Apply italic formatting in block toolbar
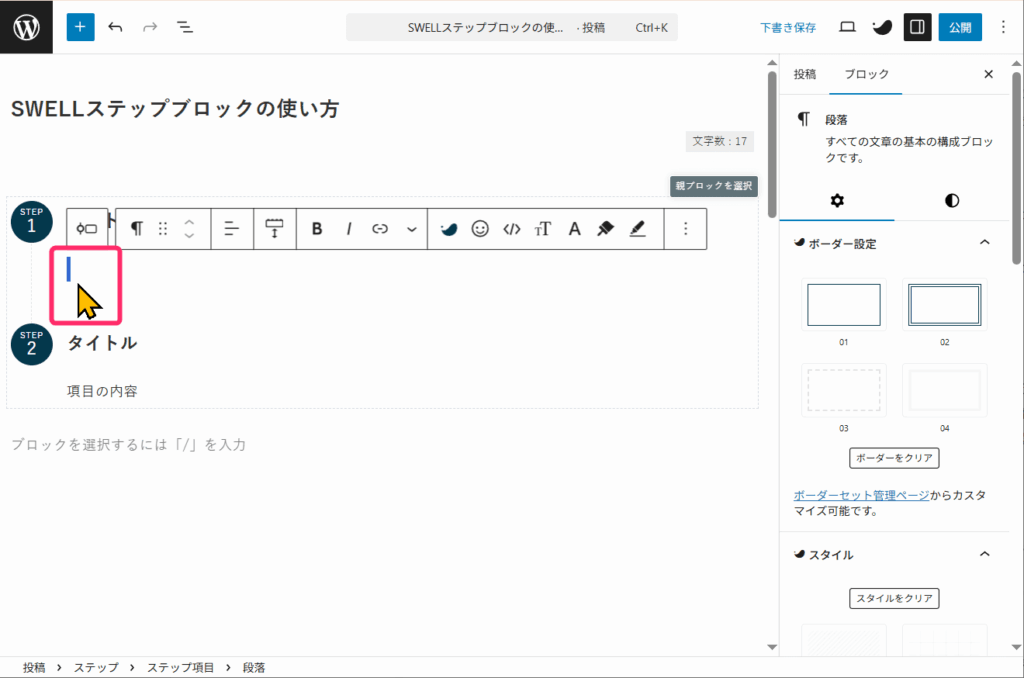Image resolution: width=1024 pixels, height=678 pixels. coord(349,229)
